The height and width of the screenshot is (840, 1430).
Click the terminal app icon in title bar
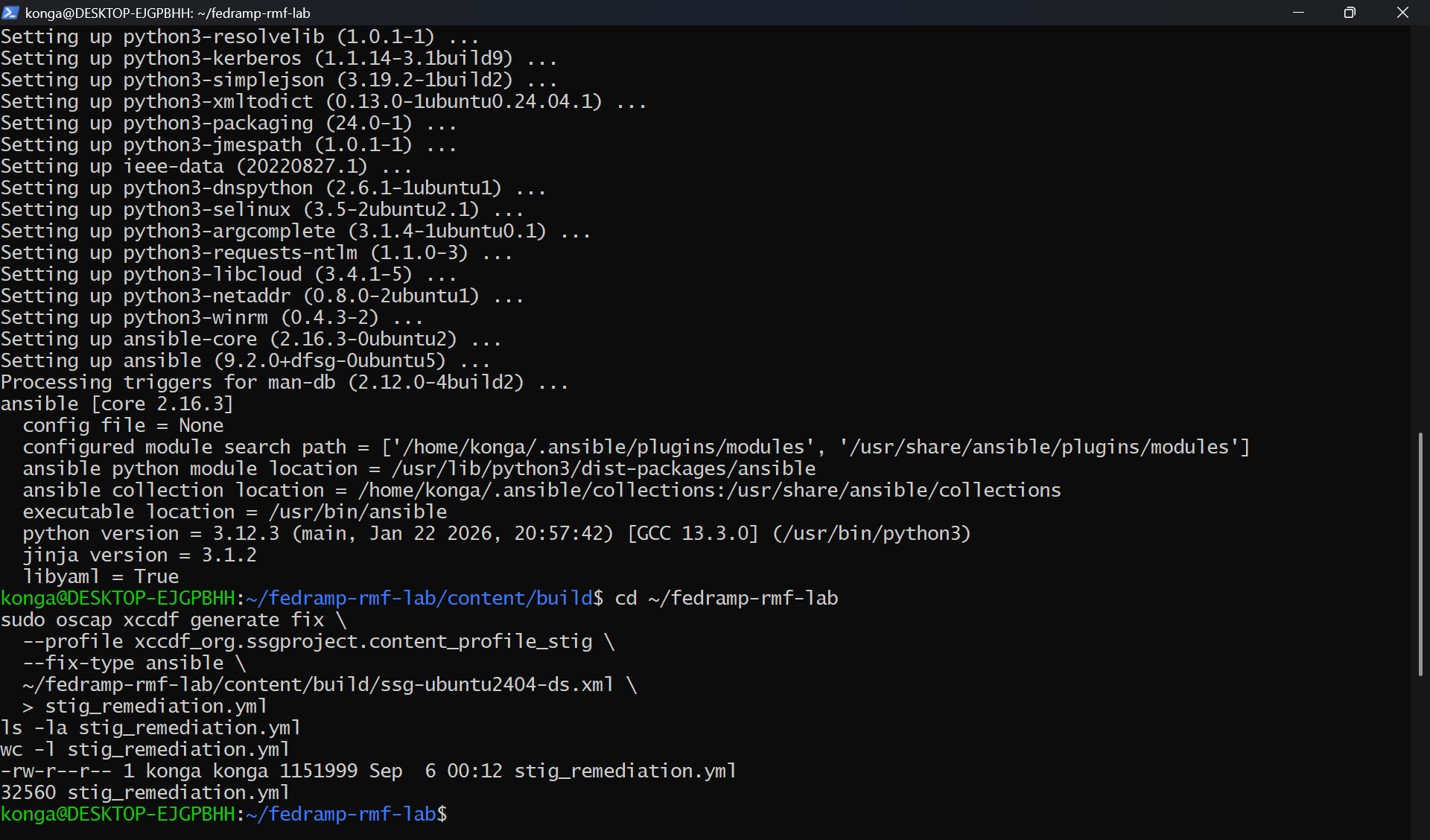pos(10,13)
